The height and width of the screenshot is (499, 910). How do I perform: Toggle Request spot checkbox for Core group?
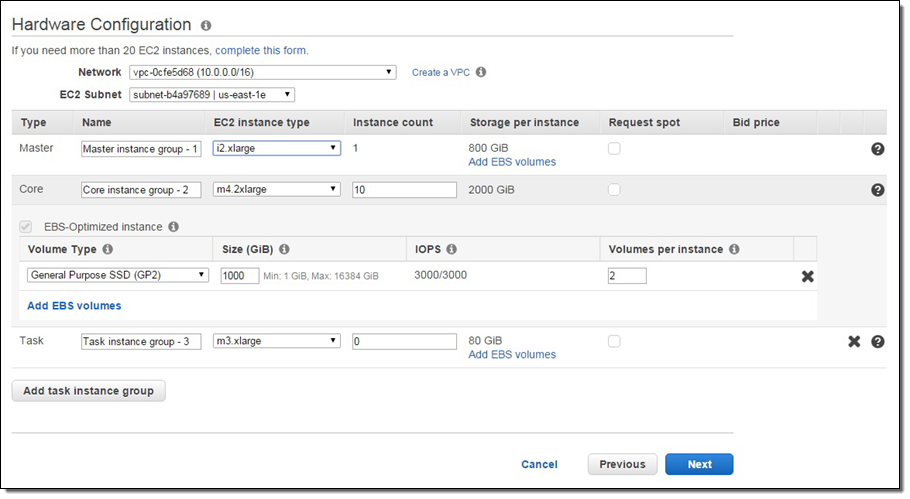(x=614, y=190)
